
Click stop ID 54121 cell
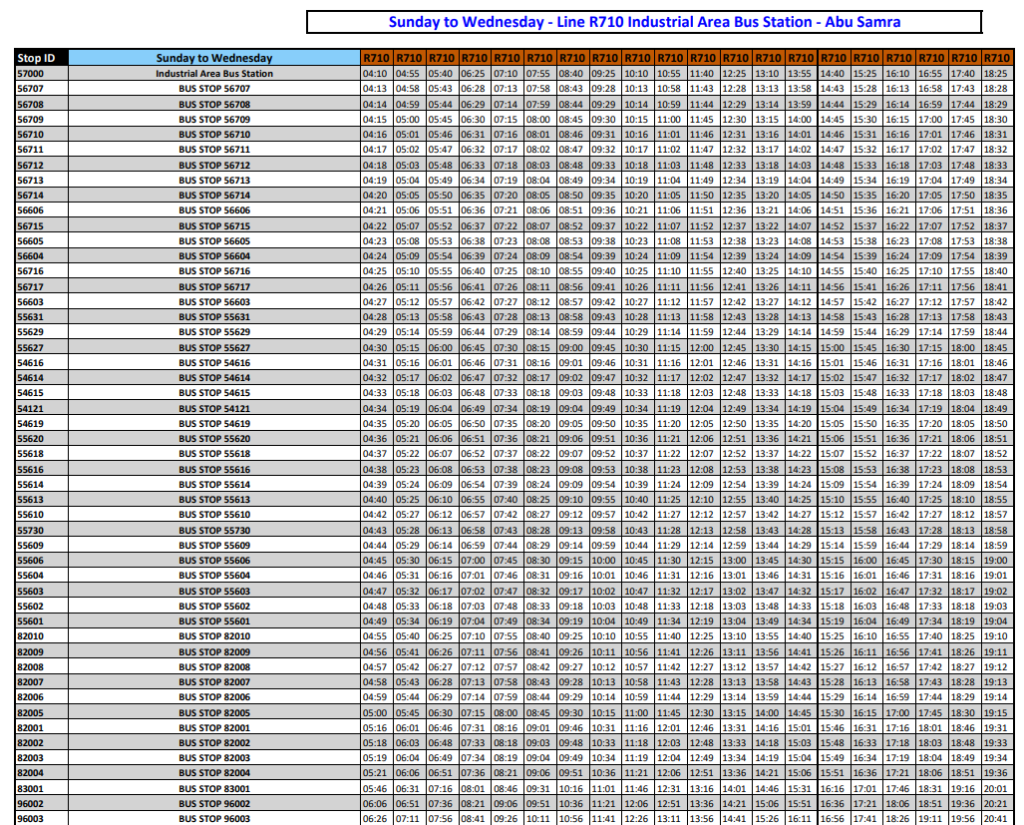pos(30,408)
